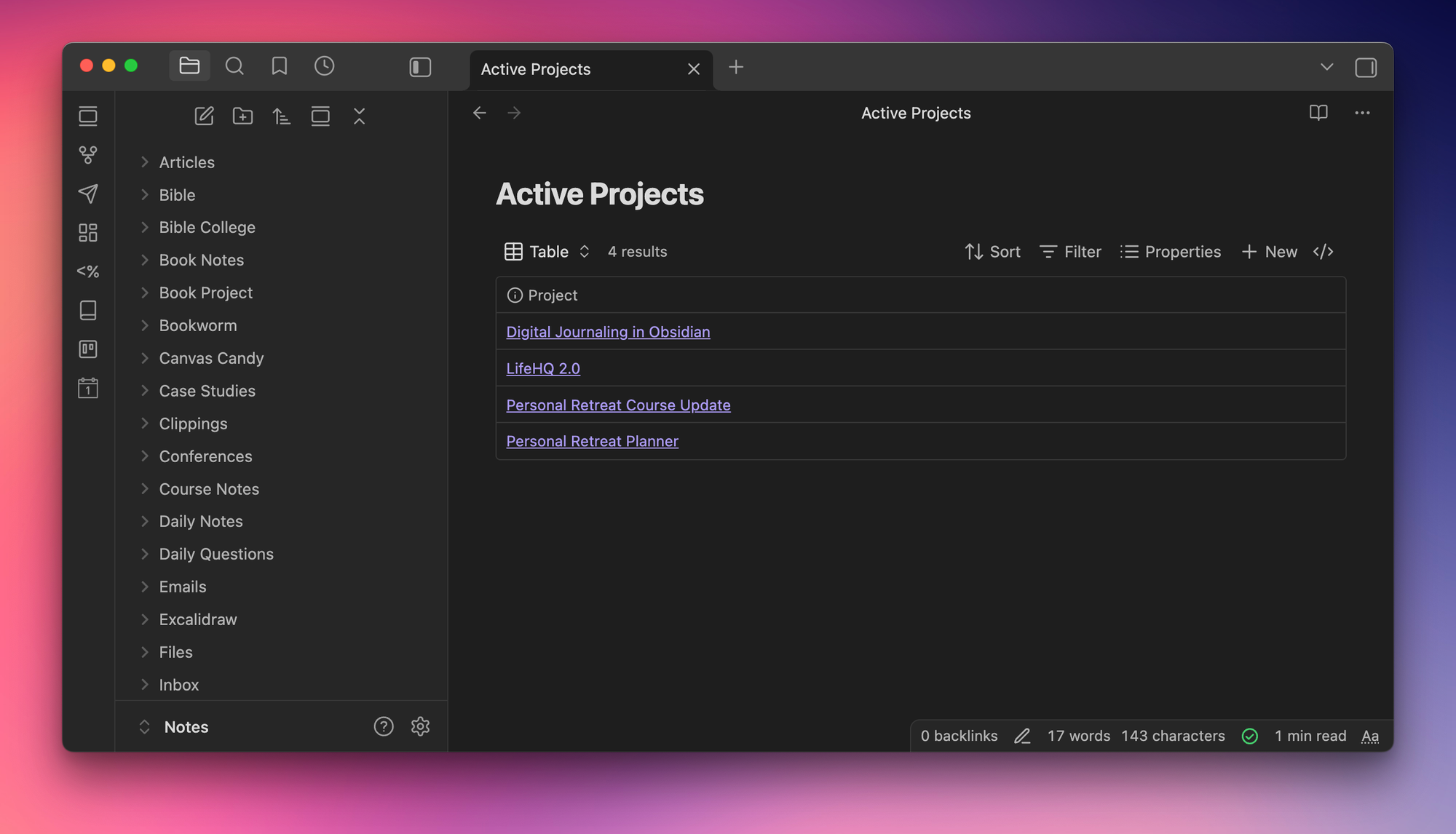The height and width of the screenshot is (834, 1456).
Task: Create a new folder icon
Action: click(x=242, y=116)
